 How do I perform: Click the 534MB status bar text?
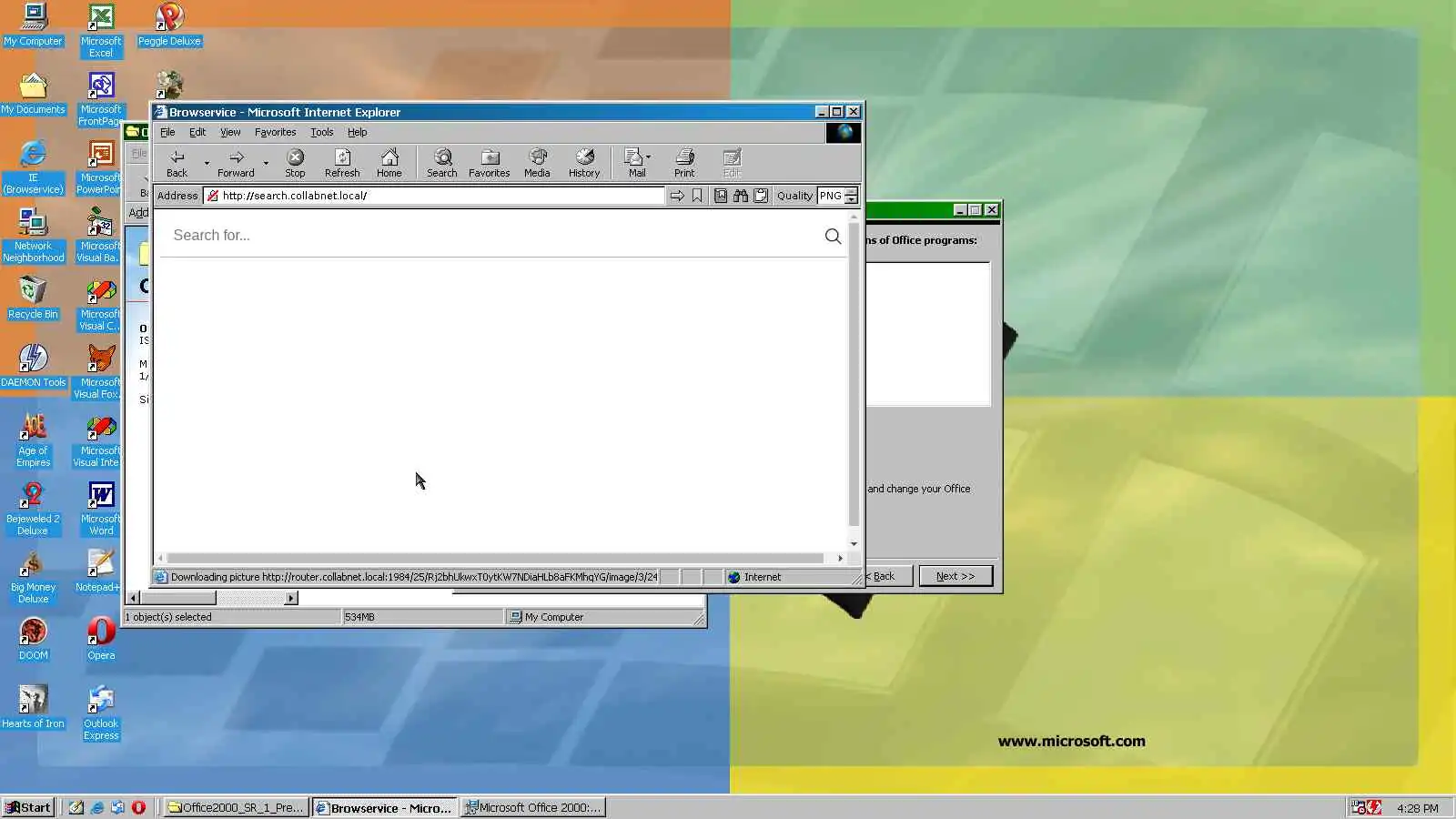coord(360,617)
